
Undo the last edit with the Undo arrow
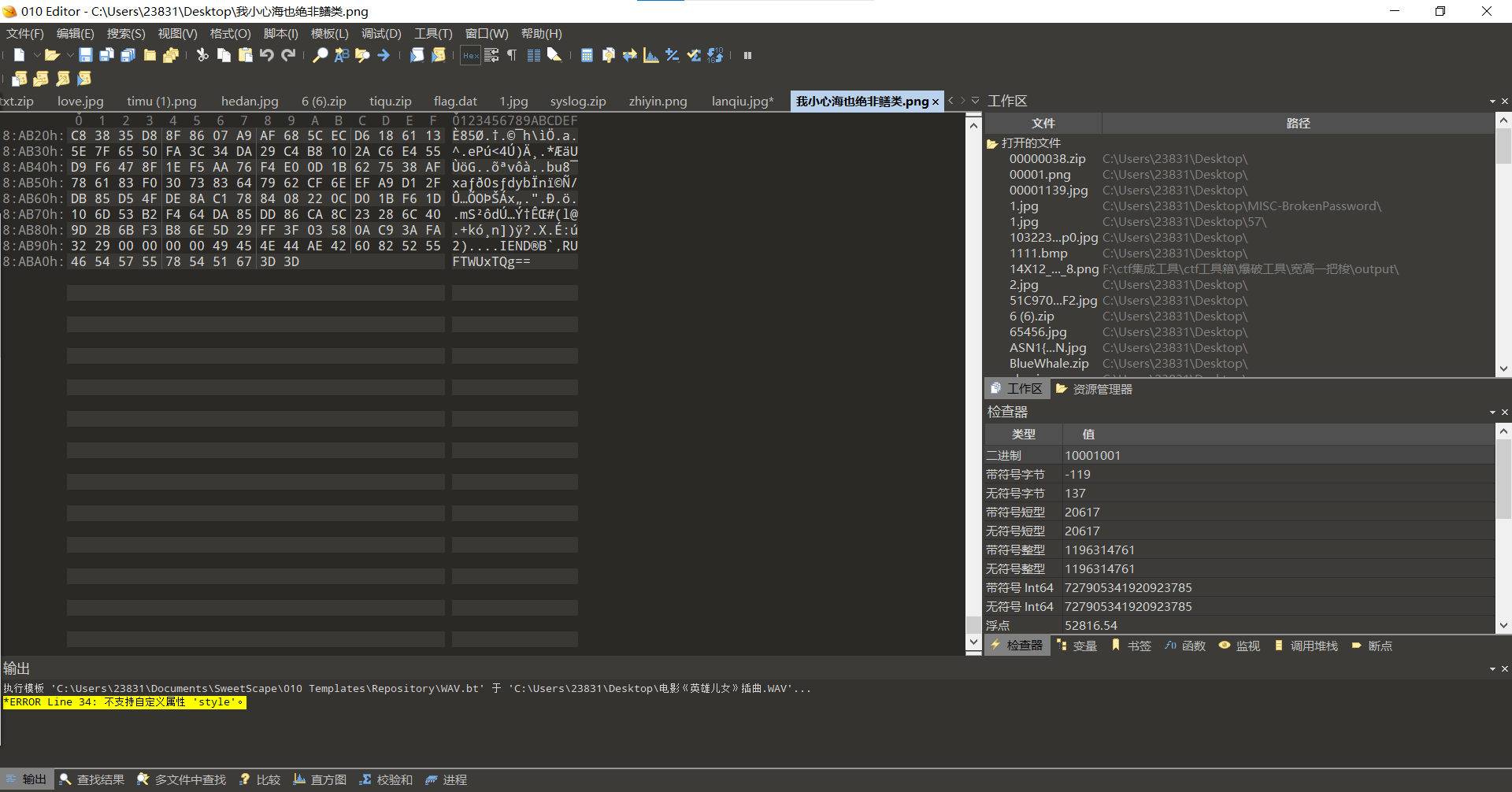[267, 55]
